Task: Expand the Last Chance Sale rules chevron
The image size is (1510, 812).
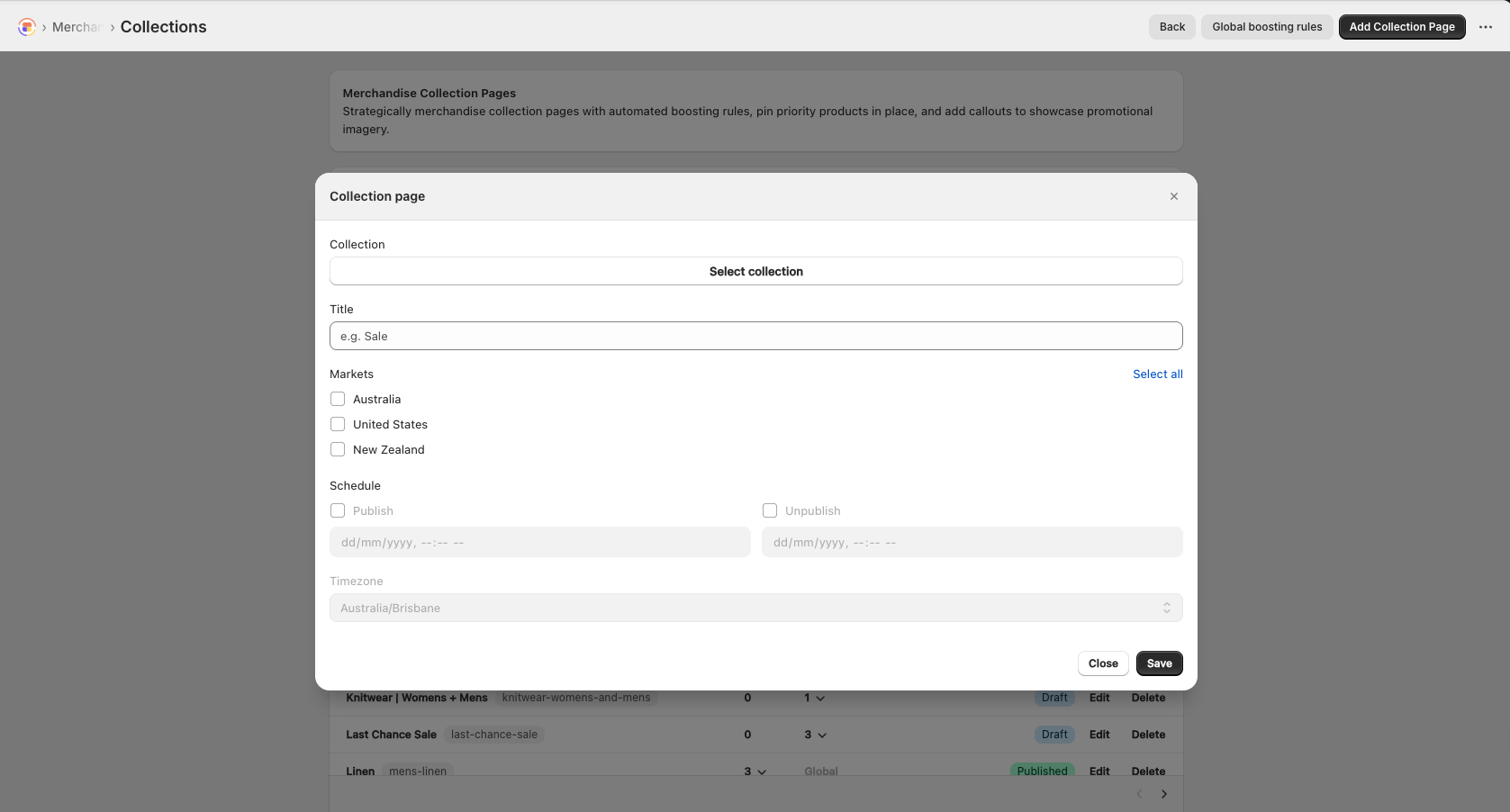Action: click(821, 735)
